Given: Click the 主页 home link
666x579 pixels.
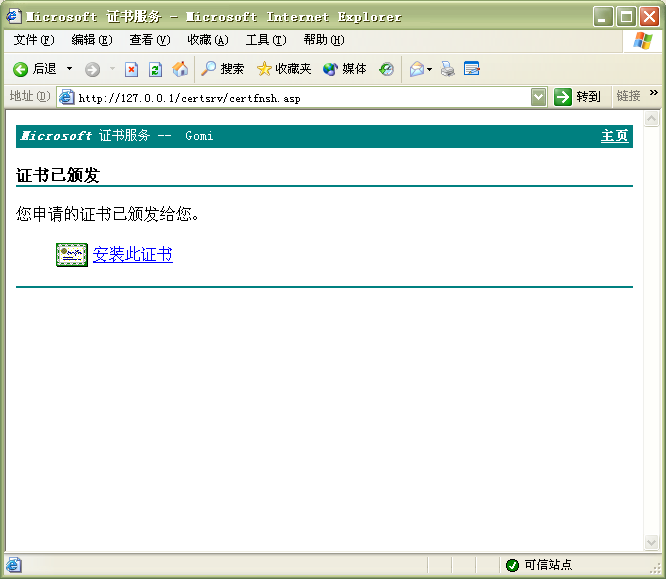Looking at the screenshot, I should point(614,136).
